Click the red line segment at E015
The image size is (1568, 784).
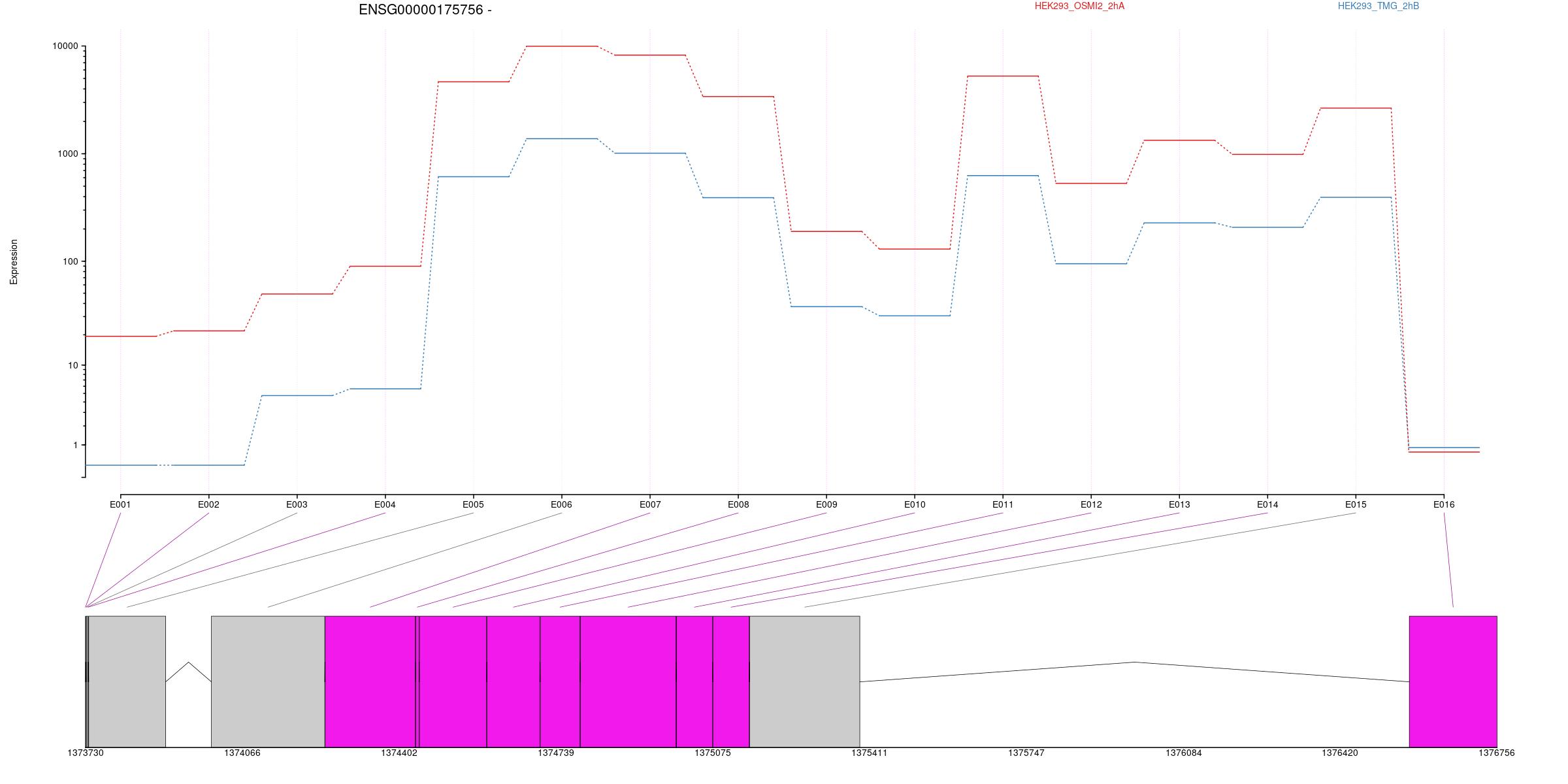(1356, 108)
